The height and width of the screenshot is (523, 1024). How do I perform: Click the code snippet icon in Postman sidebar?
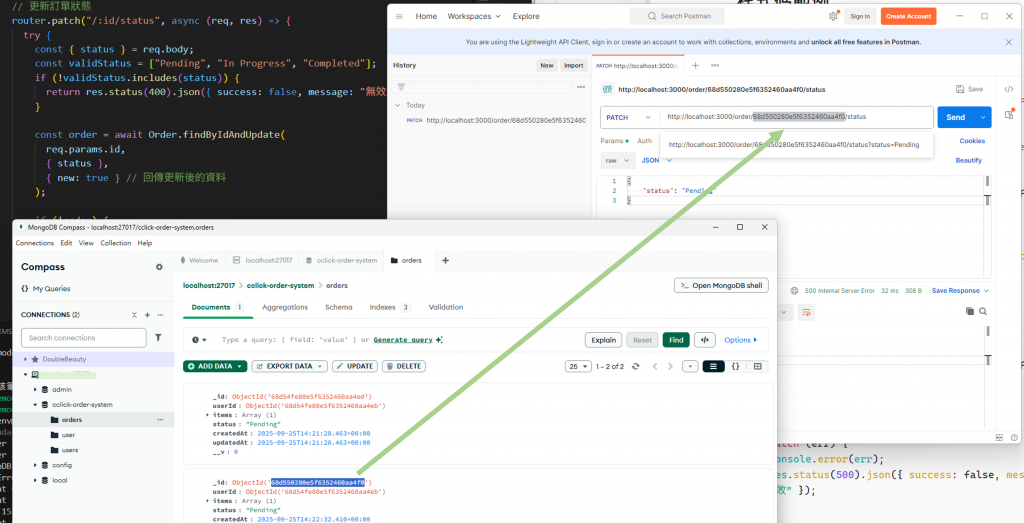click(1008, 89)
